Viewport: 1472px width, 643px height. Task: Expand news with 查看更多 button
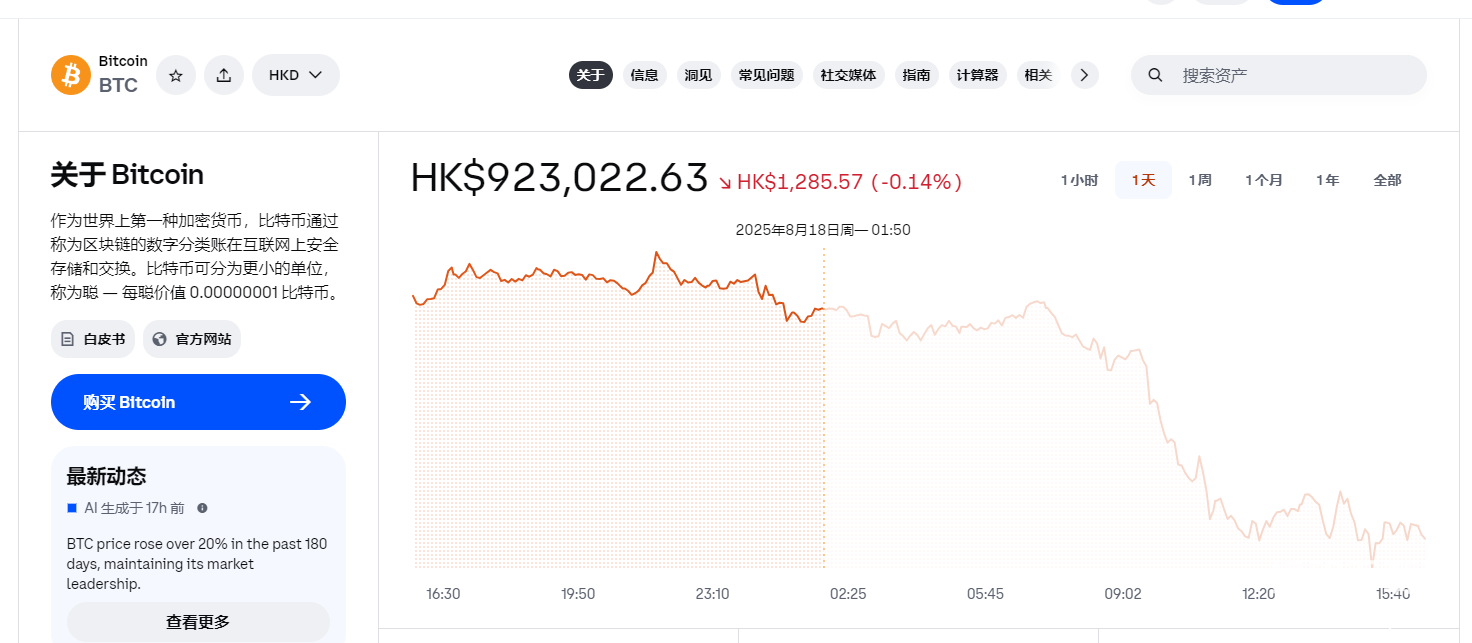[x=198, y=622]
